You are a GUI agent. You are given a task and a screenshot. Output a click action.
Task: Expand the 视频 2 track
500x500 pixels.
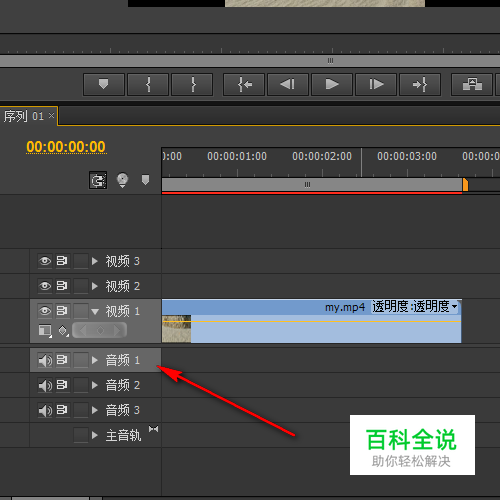coord(95,286)
